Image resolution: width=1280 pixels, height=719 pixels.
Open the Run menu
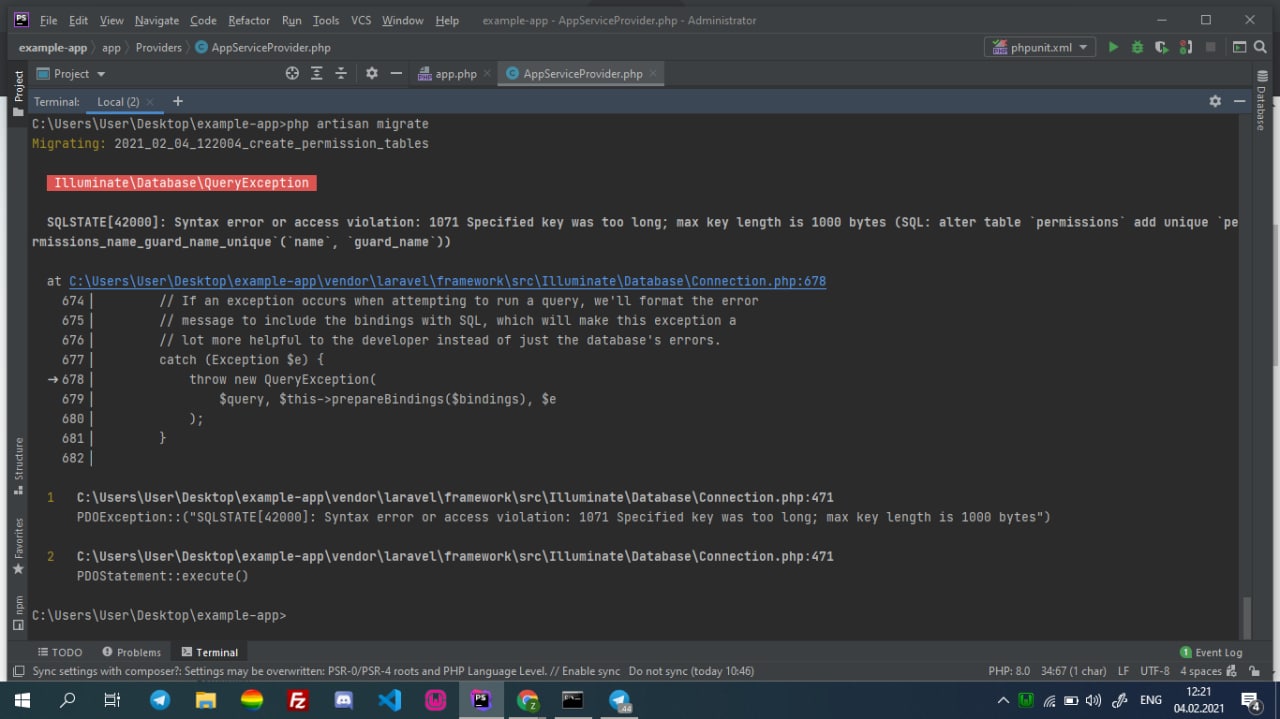tap(292, 20)
